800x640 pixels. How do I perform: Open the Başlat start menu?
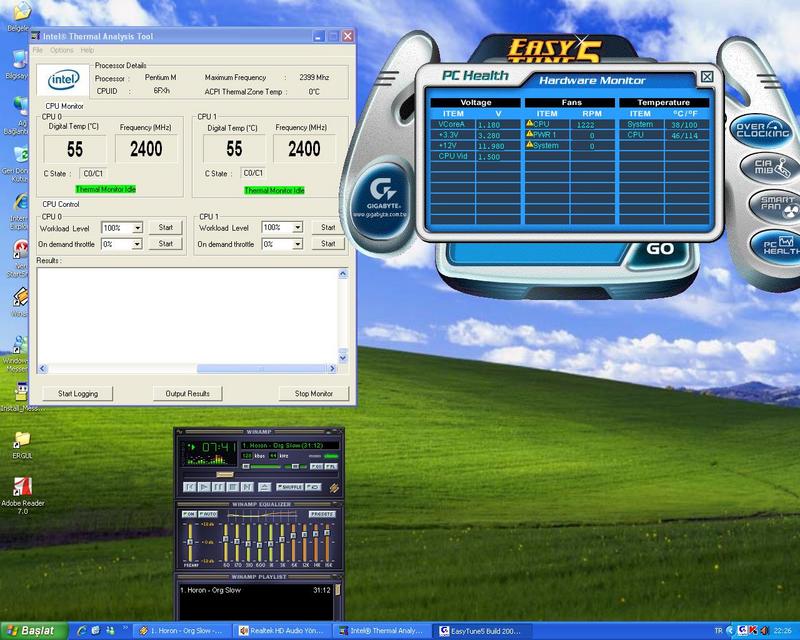(x=34, y=631)
